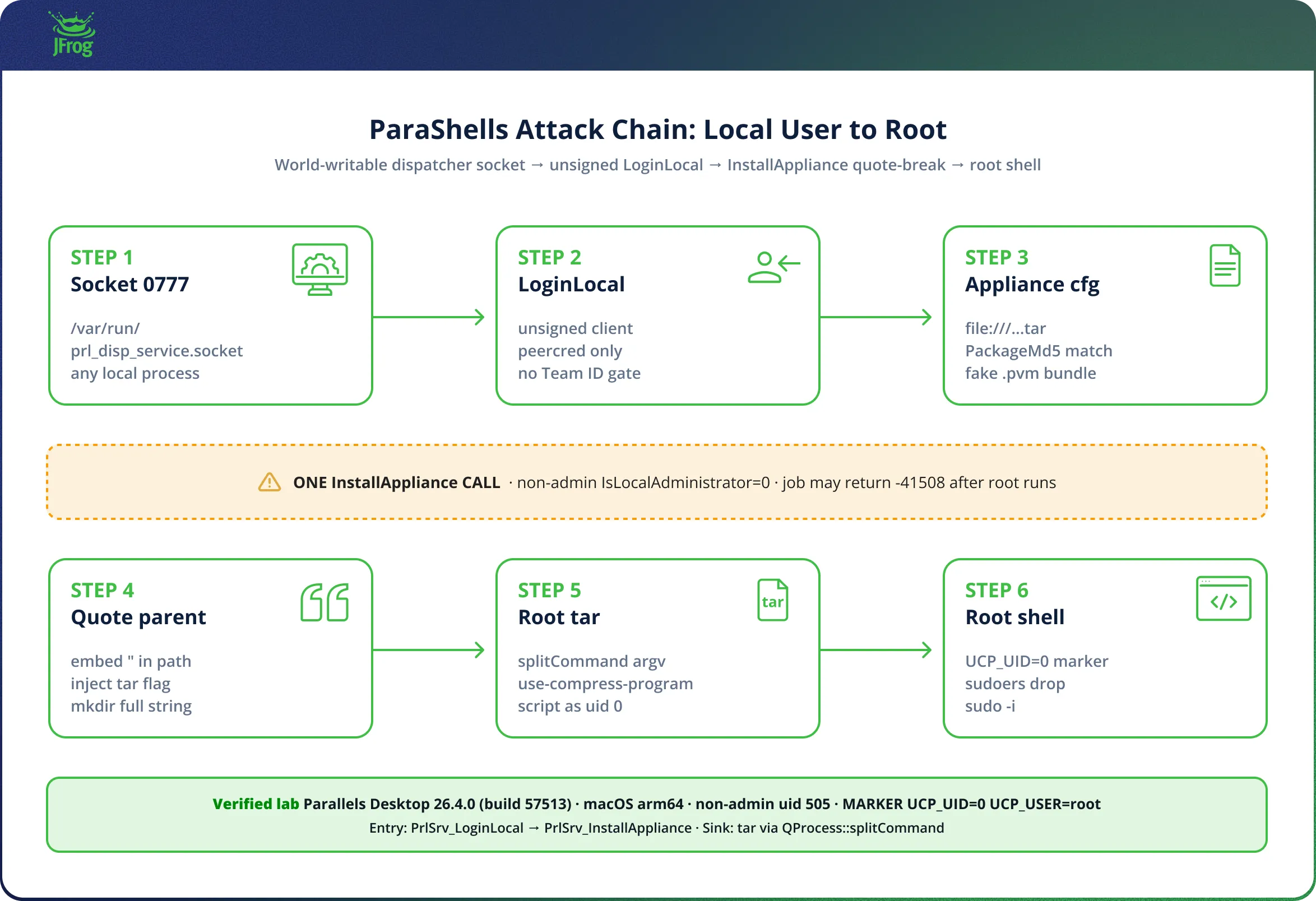Click the Socket 0777 heading
Viewport: 1316px width, 901px height.
coord(129,284)
